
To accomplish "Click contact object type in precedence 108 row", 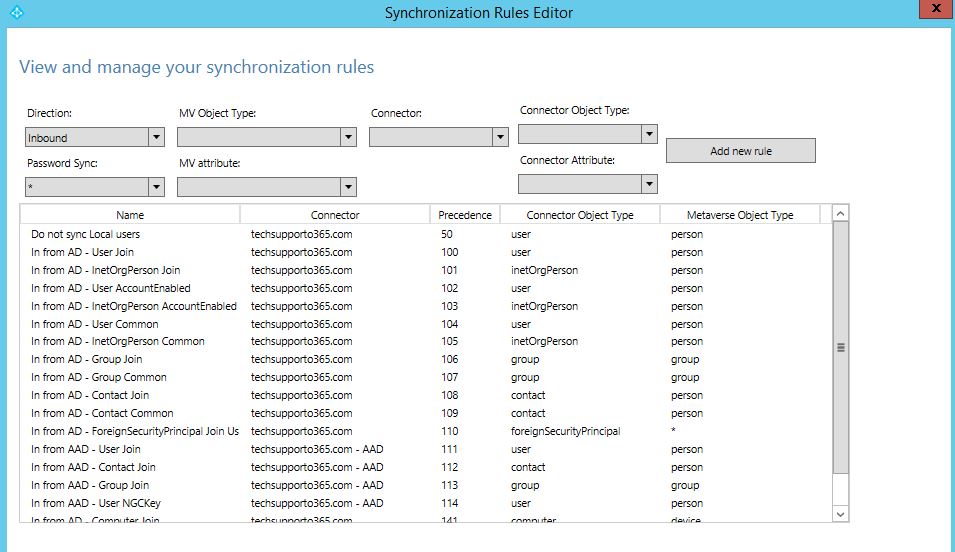I will (x=528, y=395).
